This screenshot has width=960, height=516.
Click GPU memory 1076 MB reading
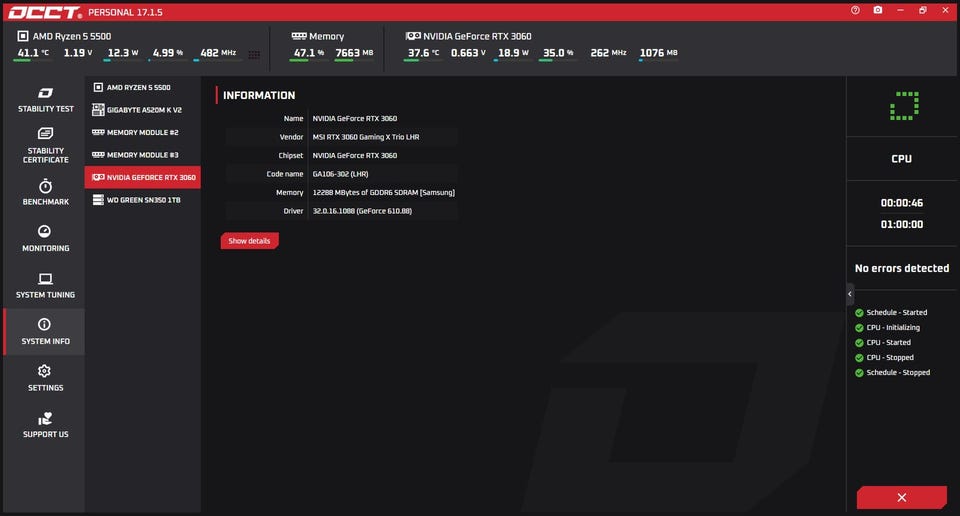click(658, 53)
